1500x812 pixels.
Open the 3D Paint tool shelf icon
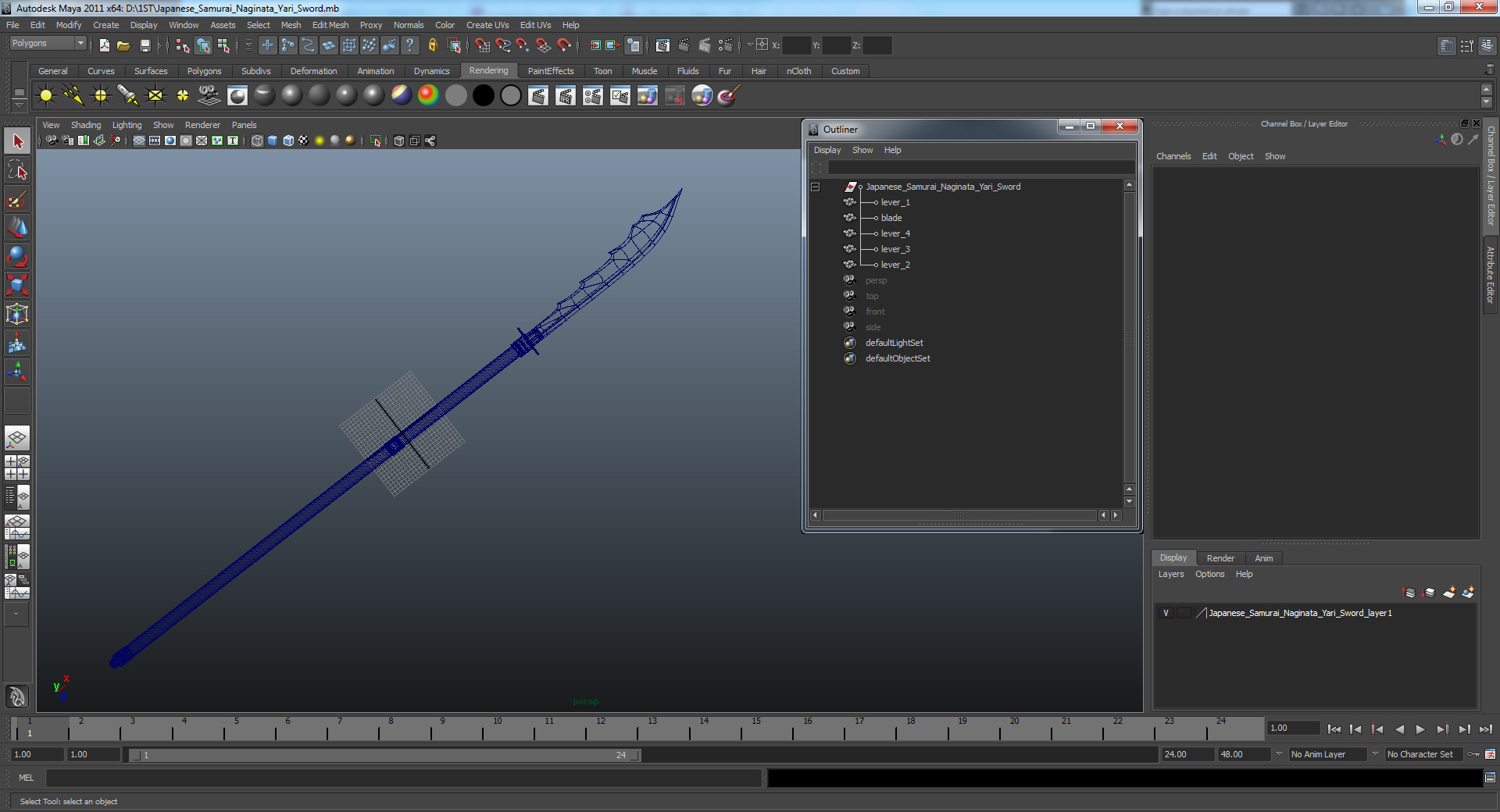click(728, 96)
